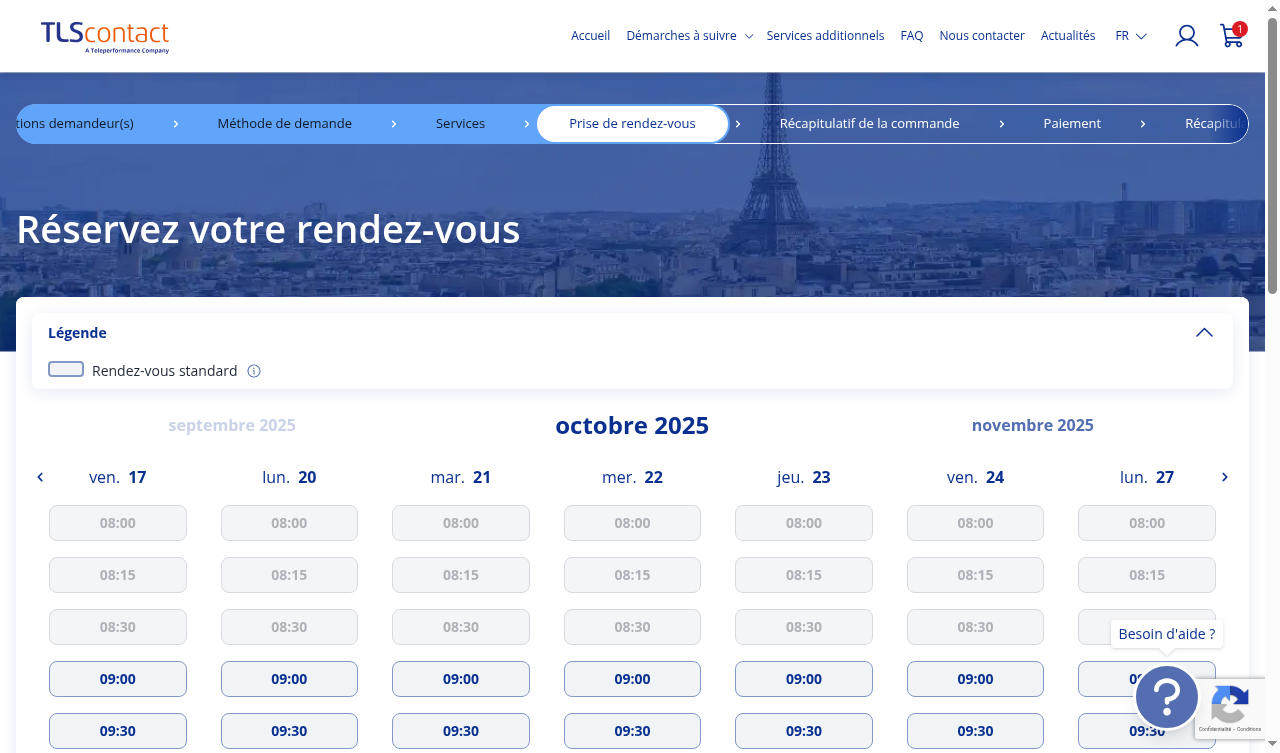Book 09:00 slot on mer. 22
Image resolution: width=1280 pixels, height=753 pixels.
632,679
